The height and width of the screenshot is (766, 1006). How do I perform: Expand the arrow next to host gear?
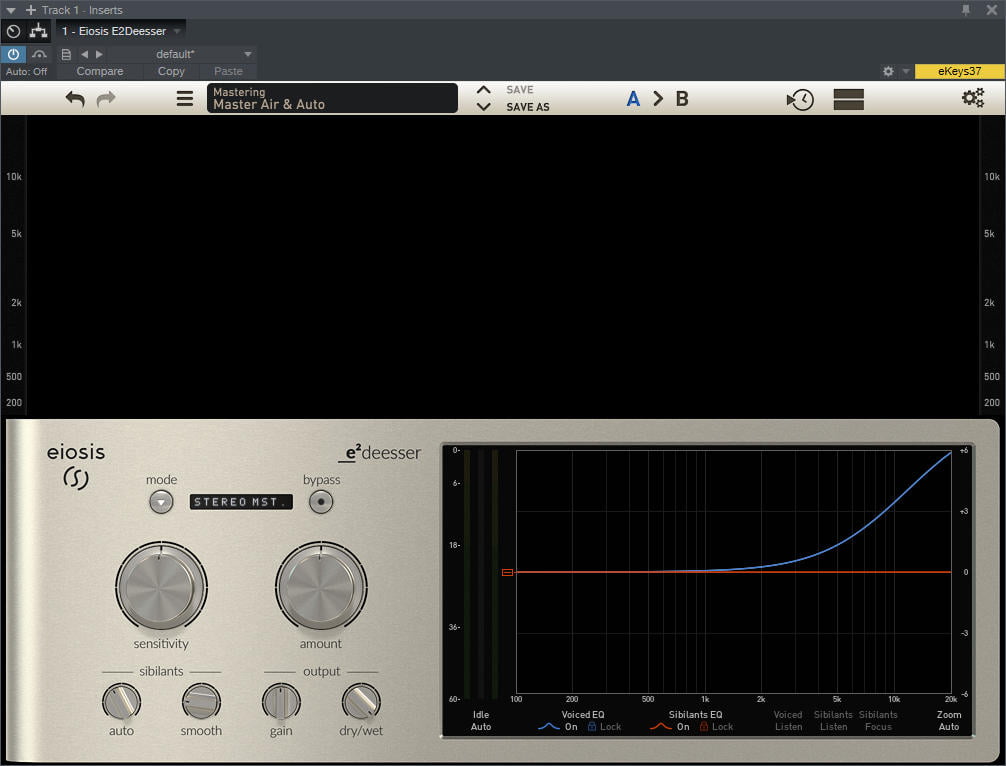click(906, 71)
